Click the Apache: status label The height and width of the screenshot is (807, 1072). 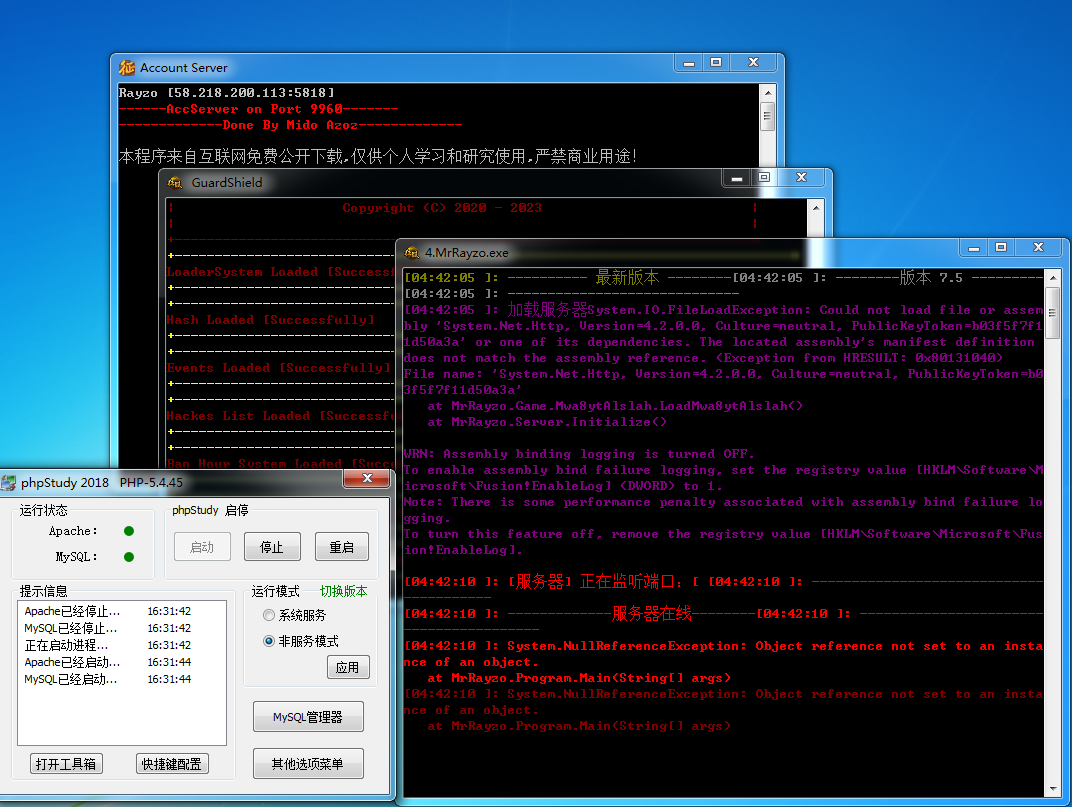73,531
